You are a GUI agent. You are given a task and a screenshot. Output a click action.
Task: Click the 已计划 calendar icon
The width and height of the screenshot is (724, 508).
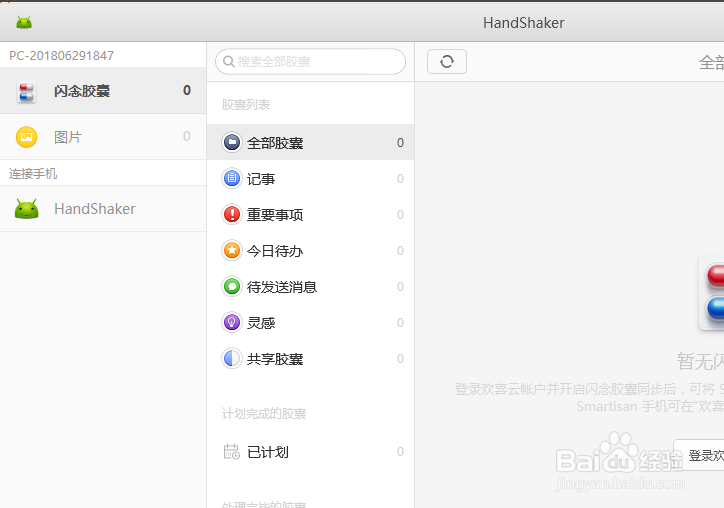click(231, 451)
